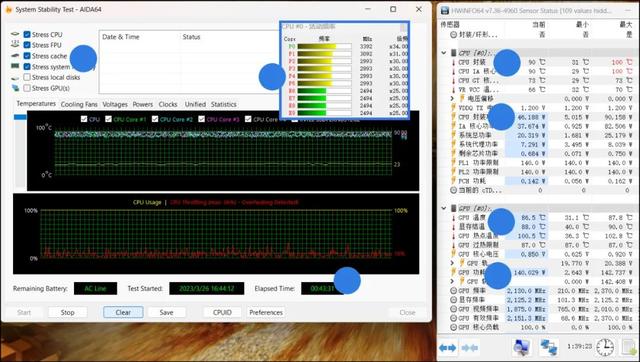Collapse the CPU [#0] sensor group
The width and height of the screenshot is (640, 362).
point(444,53)
